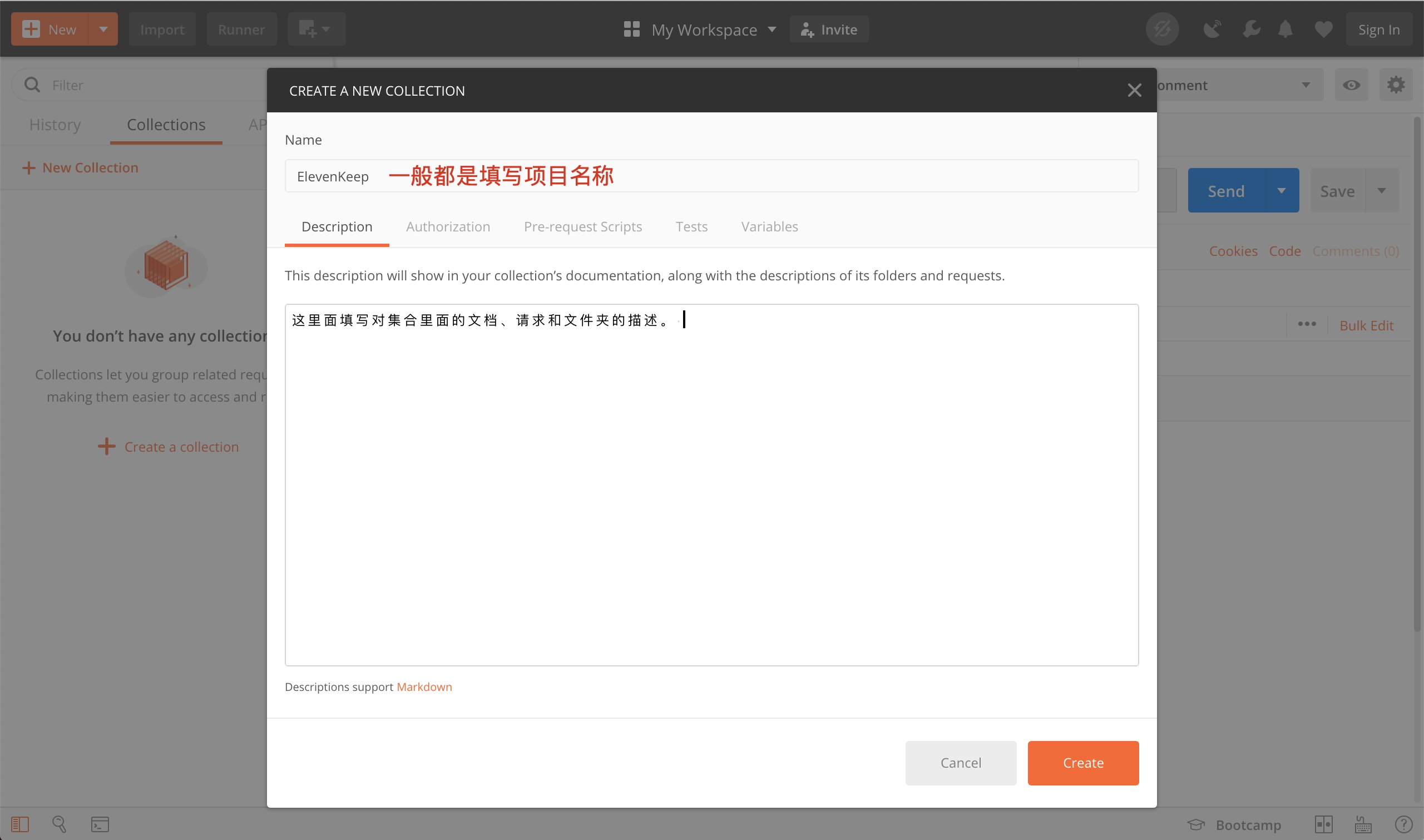Select the Authorization tab

[x=448, y=226]
